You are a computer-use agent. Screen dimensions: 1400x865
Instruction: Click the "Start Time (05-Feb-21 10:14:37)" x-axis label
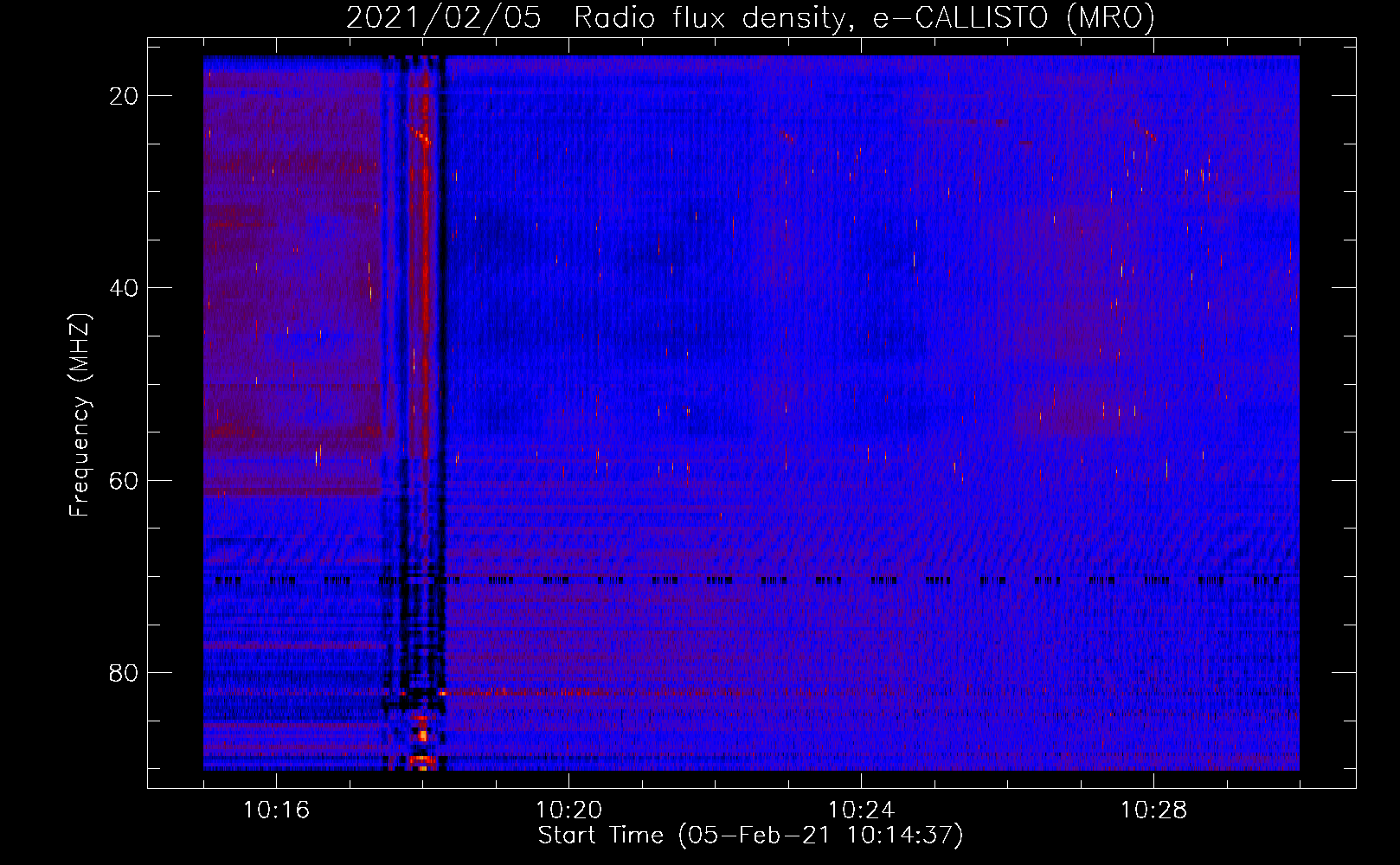click(x=750, y=836)
